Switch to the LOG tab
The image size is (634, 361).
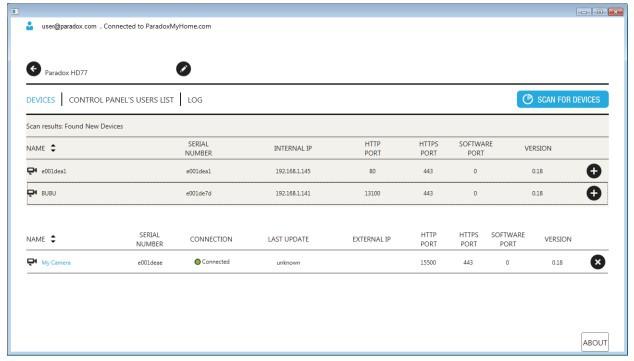195,100
